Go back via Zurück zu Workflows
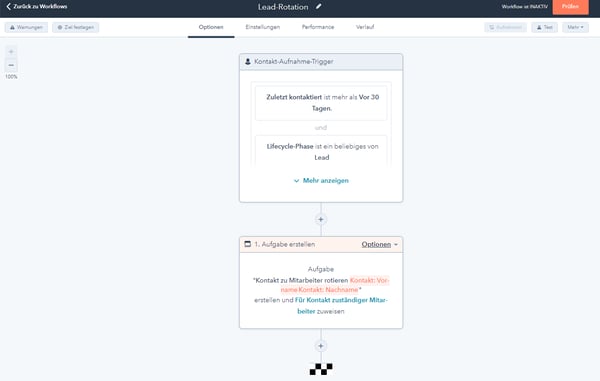Image resolution: width=600 pixels, height=381 pixels. [37, 7]
